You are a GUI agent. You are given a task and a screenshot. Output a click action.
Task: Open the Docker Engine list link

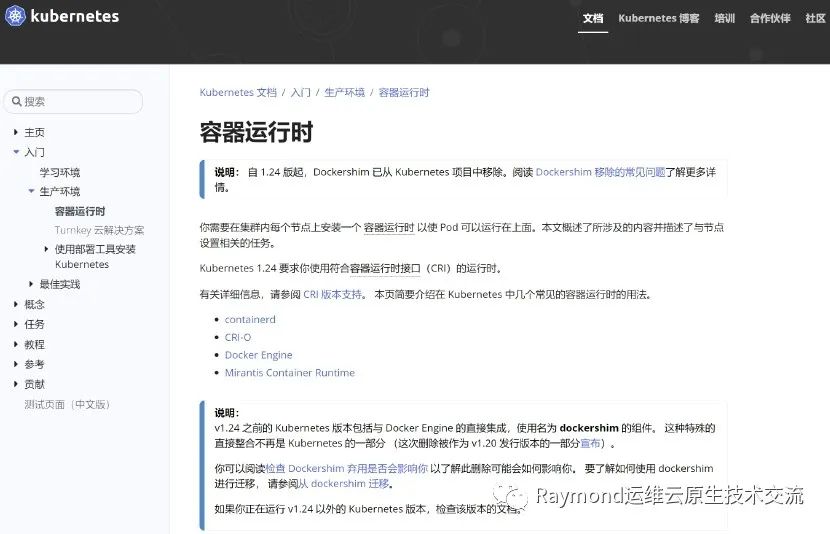point(258,355)
